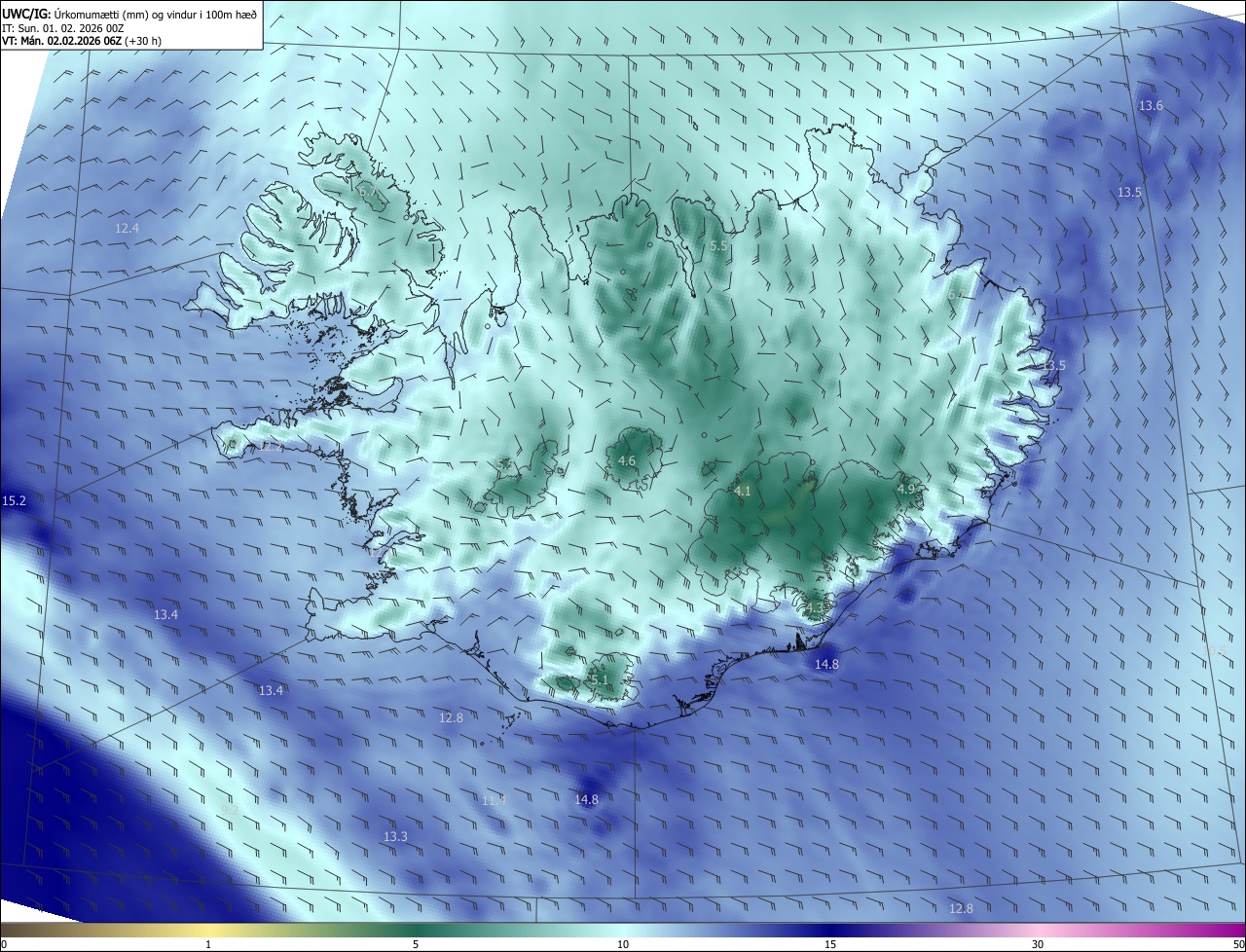Click the color scale tick labeled 1
The height and width of the screenshot is (952, 1246).
(208, 944)
